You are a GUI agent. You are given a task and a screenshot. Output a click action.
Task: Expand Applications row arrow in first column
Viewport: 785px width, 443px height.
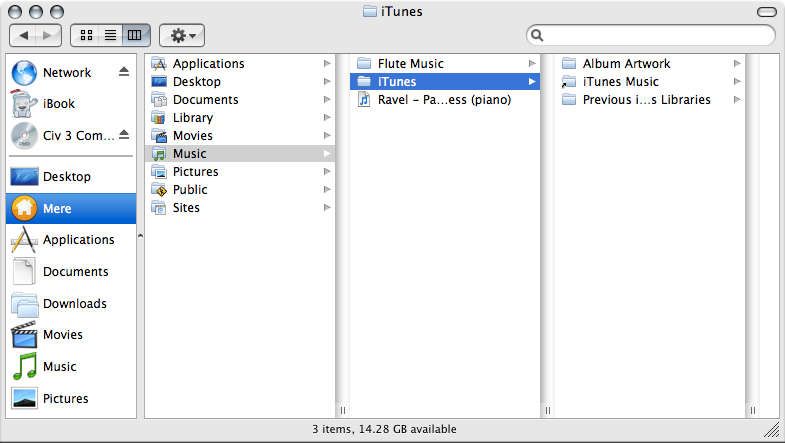point(327,64)
